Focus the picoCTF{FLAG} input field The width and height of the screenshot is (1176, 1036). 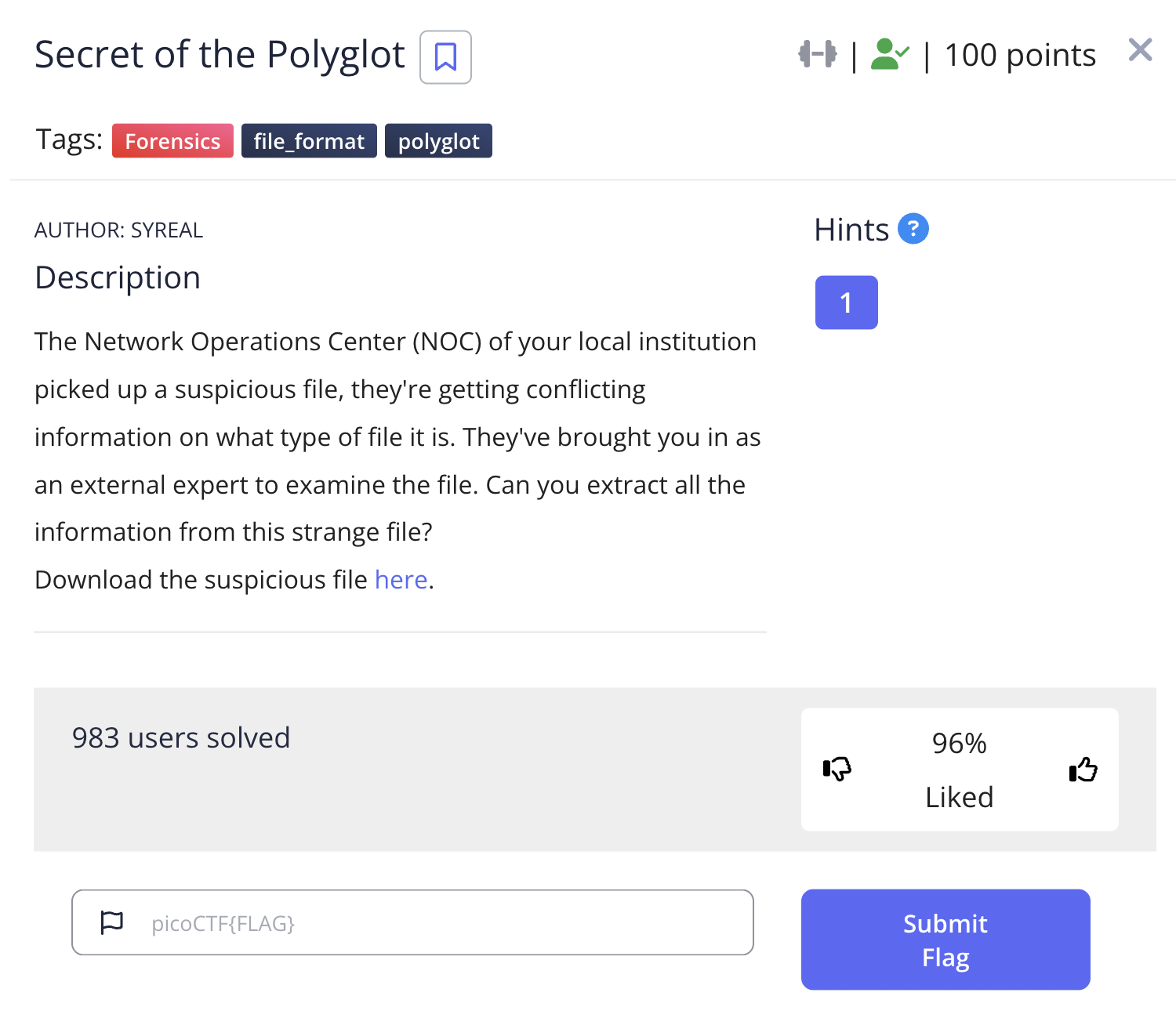pyautogui.click(x=439, y=922)
